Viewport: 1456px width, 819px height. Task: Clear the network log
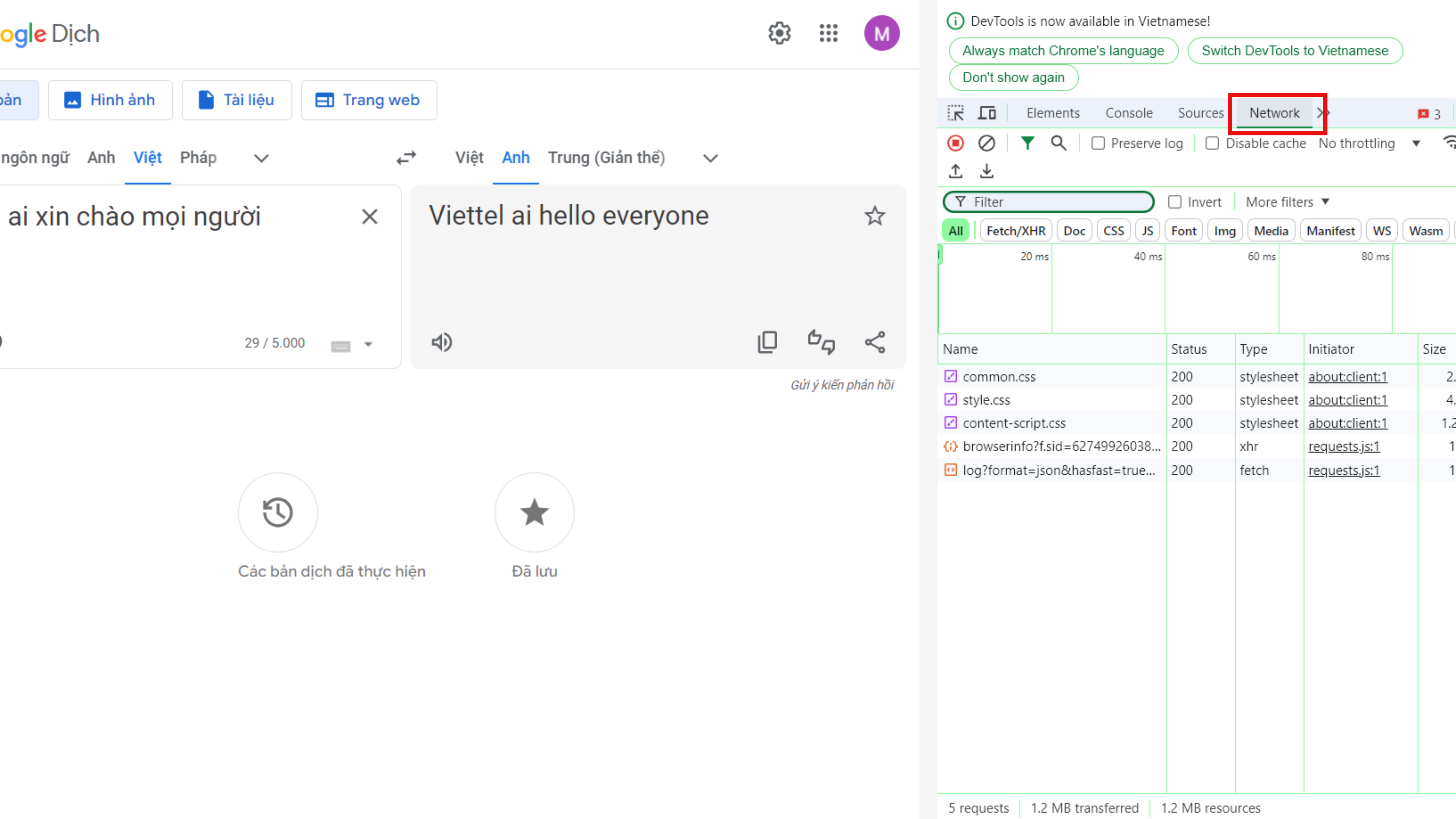pyautogui.click(x=986, y=143)
